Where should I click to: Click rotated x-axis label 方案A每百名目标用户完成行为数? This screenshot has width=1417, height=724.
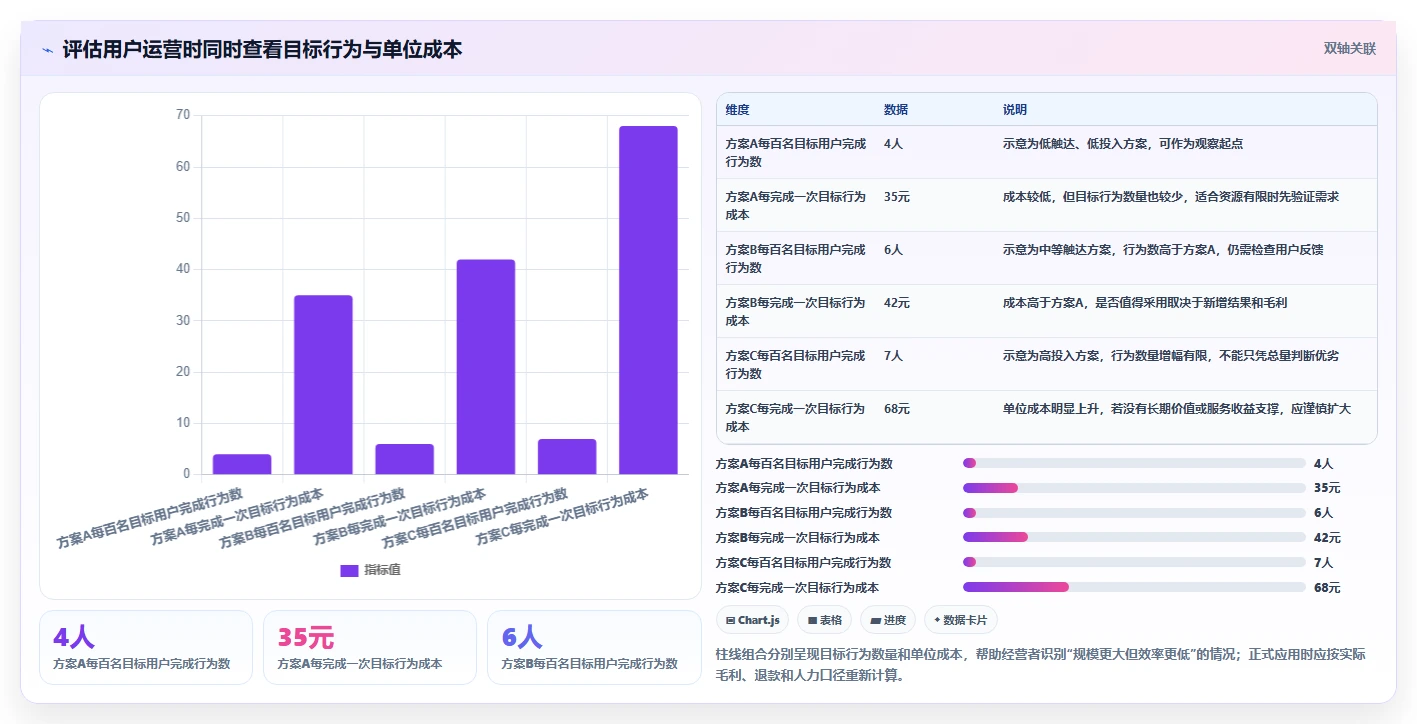tap(150, 517)
